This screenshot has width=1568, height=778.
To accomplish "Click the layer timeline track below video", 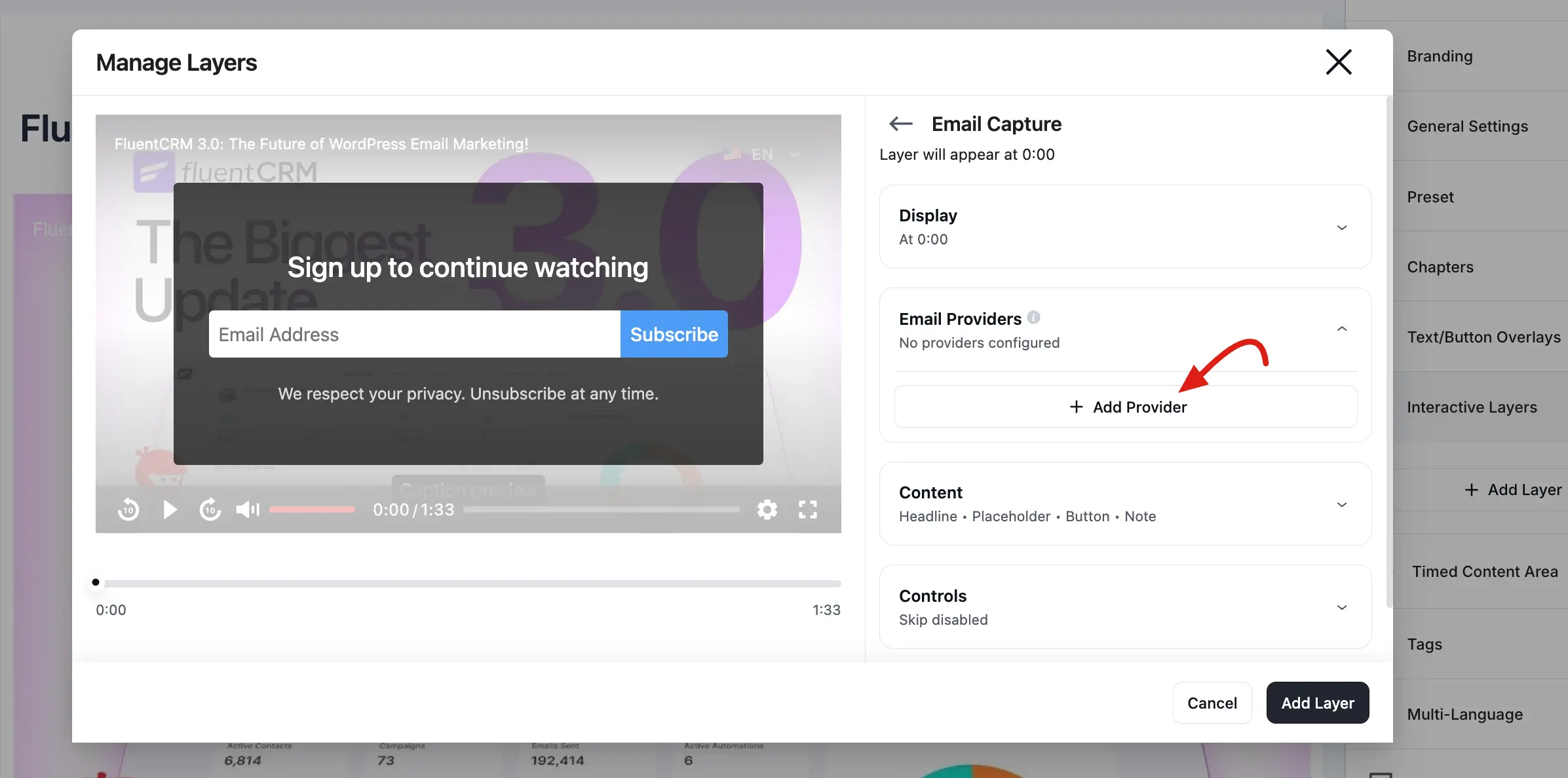I will [468, 583].
